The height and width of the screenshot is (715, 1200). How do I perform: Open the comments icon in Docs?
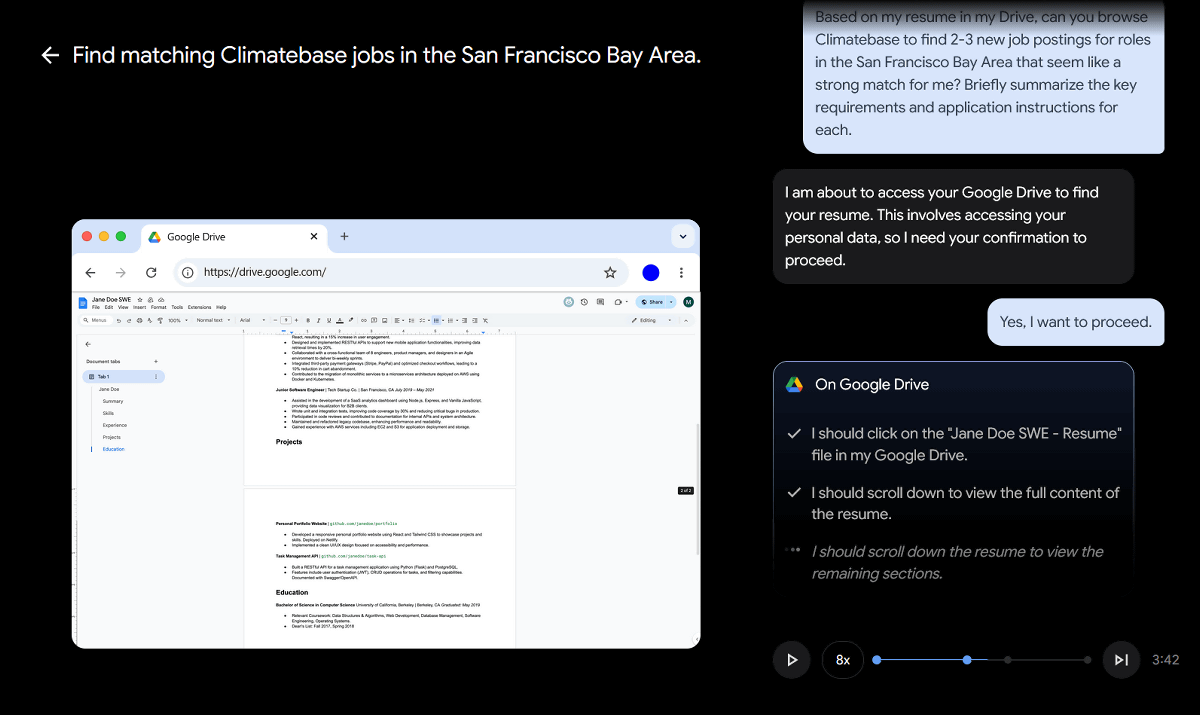600,302
